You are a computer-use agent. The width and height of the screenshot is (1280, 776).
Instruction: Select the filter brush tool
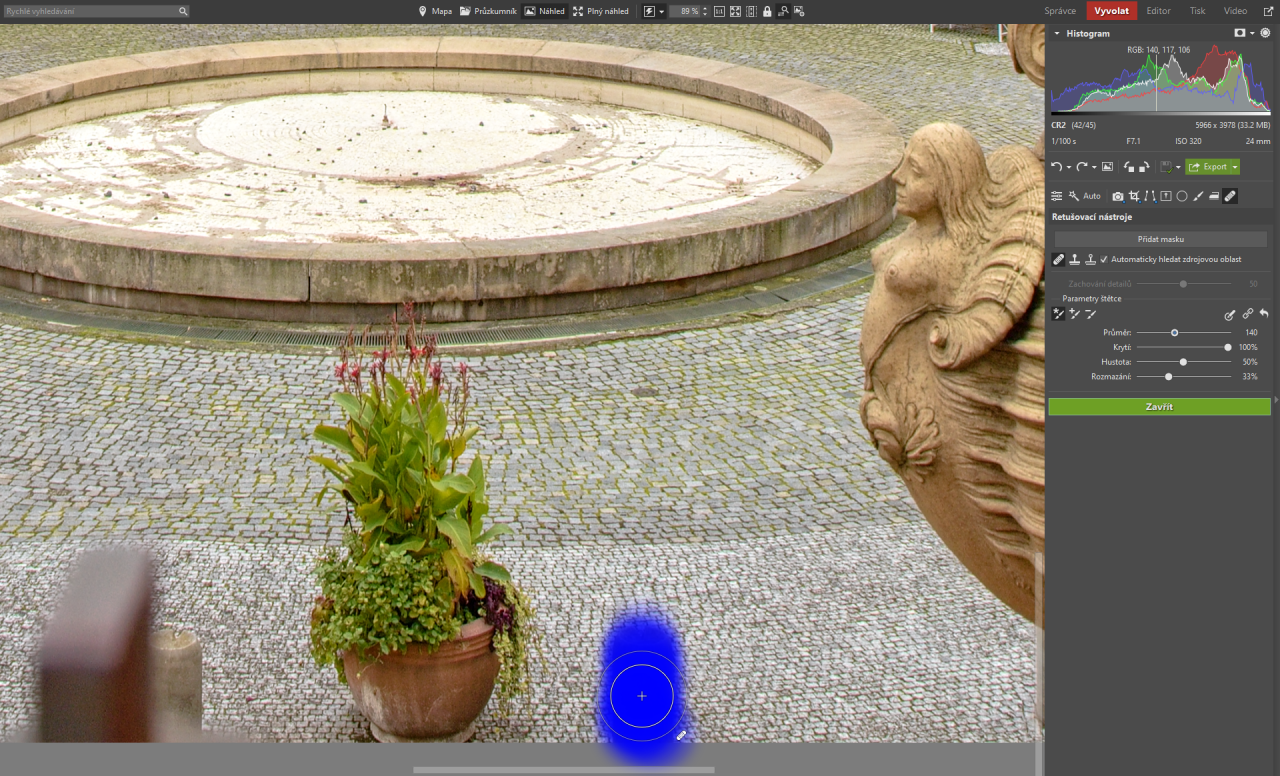tap(1198, 196)
